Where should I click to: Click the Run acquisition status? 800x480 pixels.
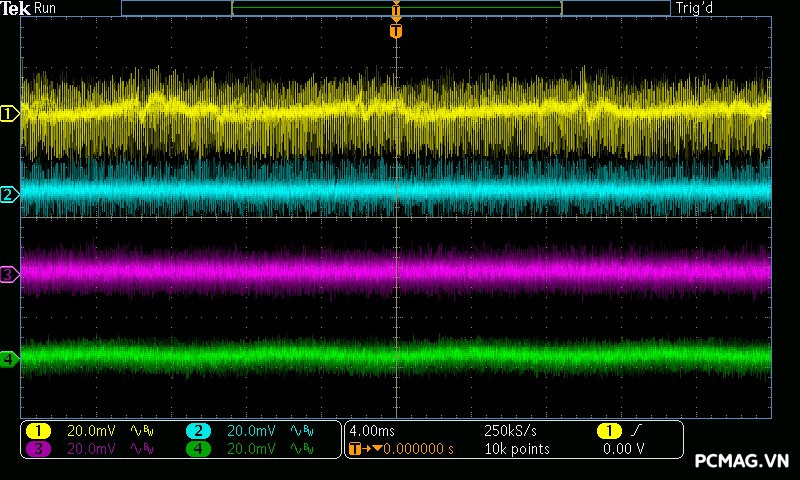point(45,9)
